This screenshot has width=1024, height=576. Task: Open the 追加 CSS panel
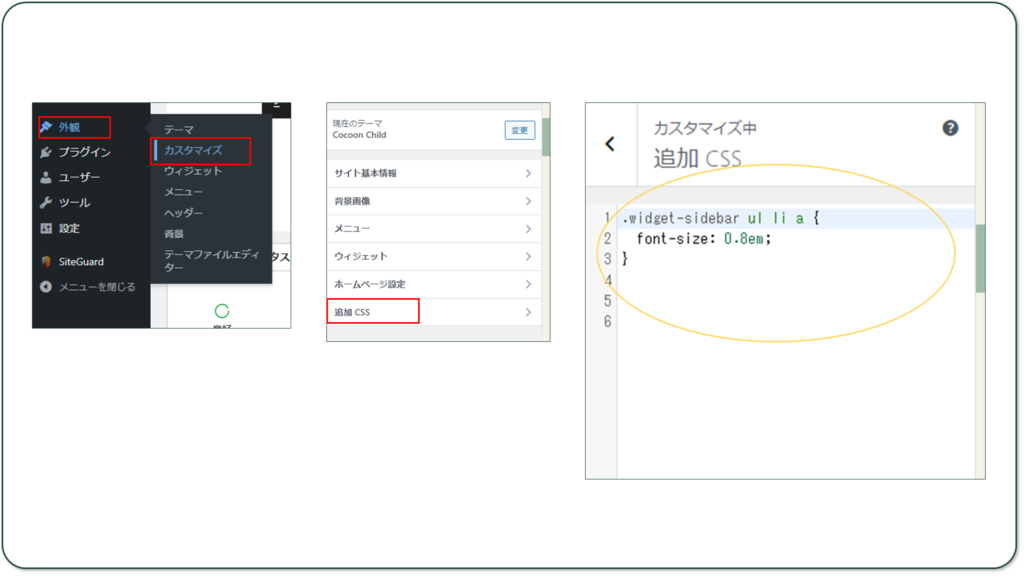click(x=372, y=312)
